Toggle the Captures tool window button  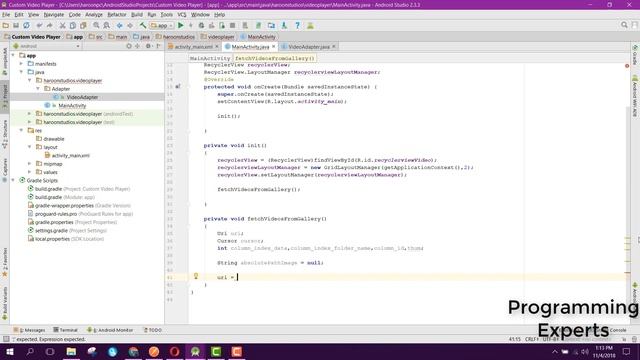[x=5, y=170]
